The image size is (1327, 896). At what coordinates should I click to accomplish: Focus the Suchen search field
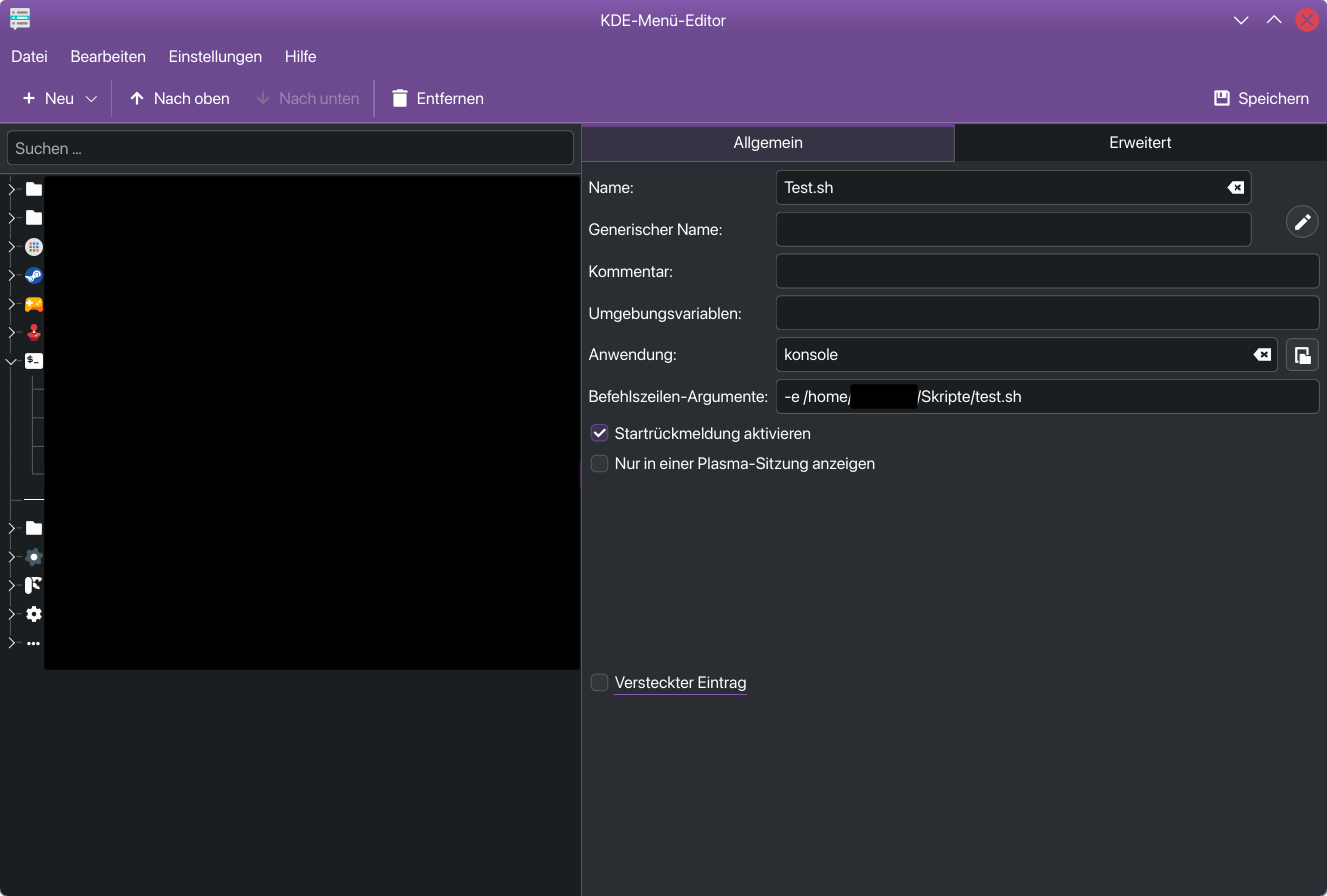coord(290,148)
